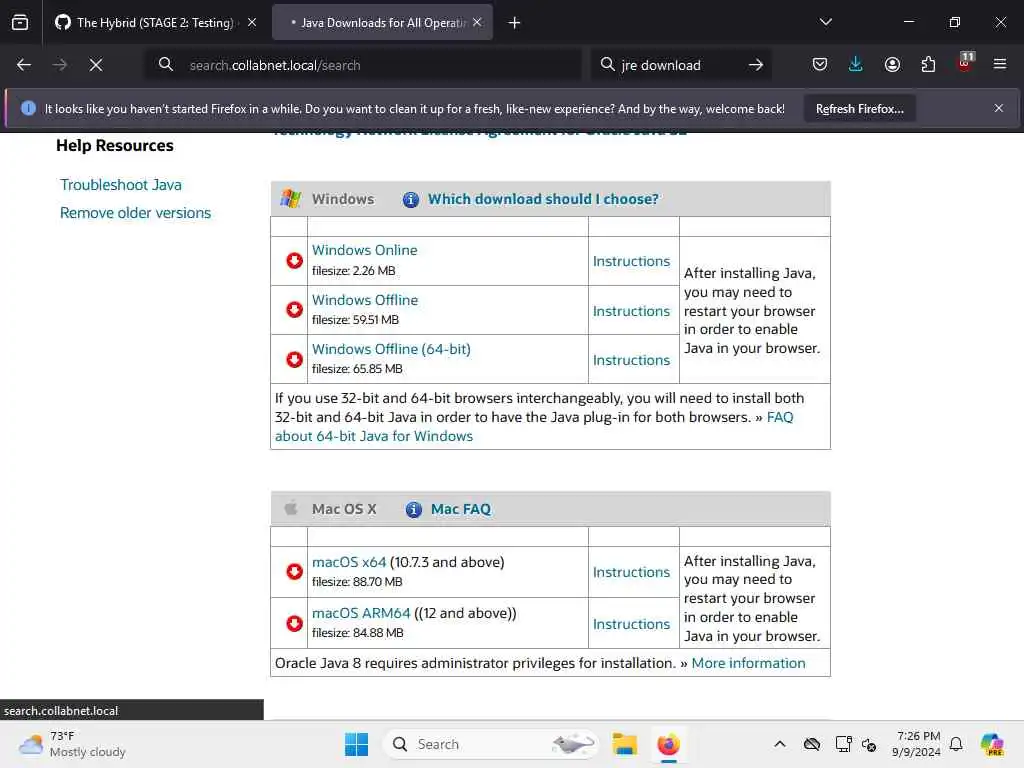This screenshot has width=1024, height=768.
Task: Open the list all tabs dropdown arrow
Action: (x=825, y=22)
